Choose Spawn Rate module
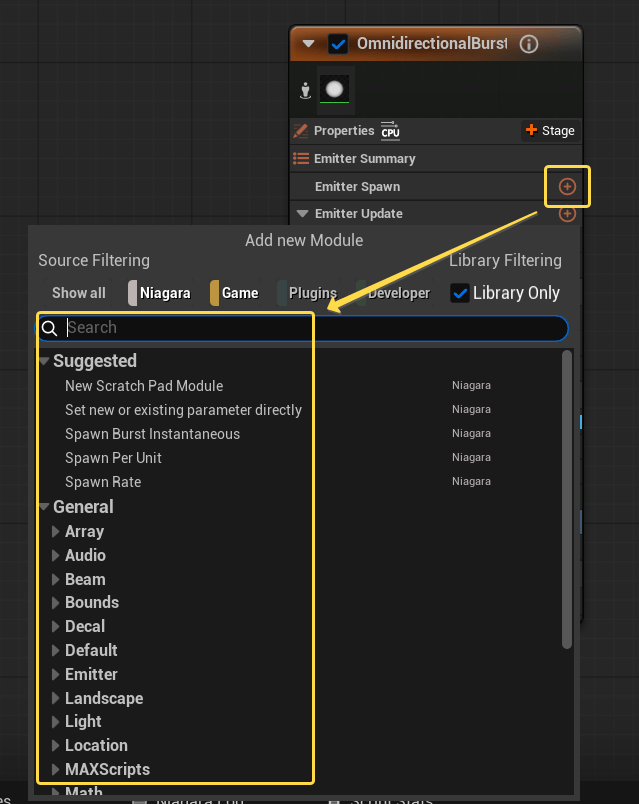639x804 pixels. pos(103,482)
